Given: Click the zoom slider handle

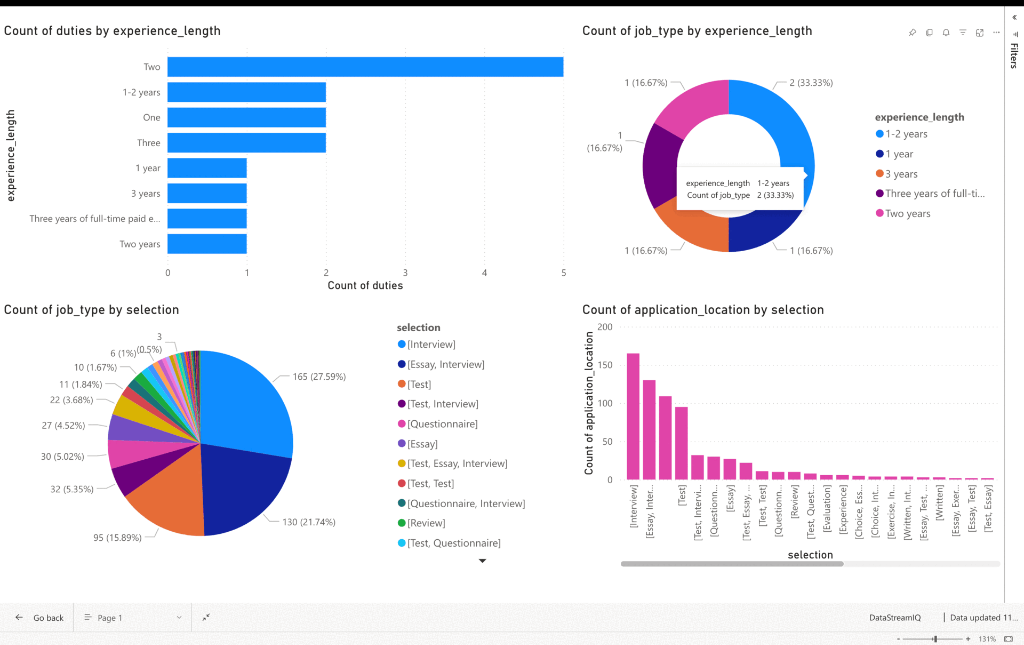Looking at the screenshot, I should pos(935,638).
